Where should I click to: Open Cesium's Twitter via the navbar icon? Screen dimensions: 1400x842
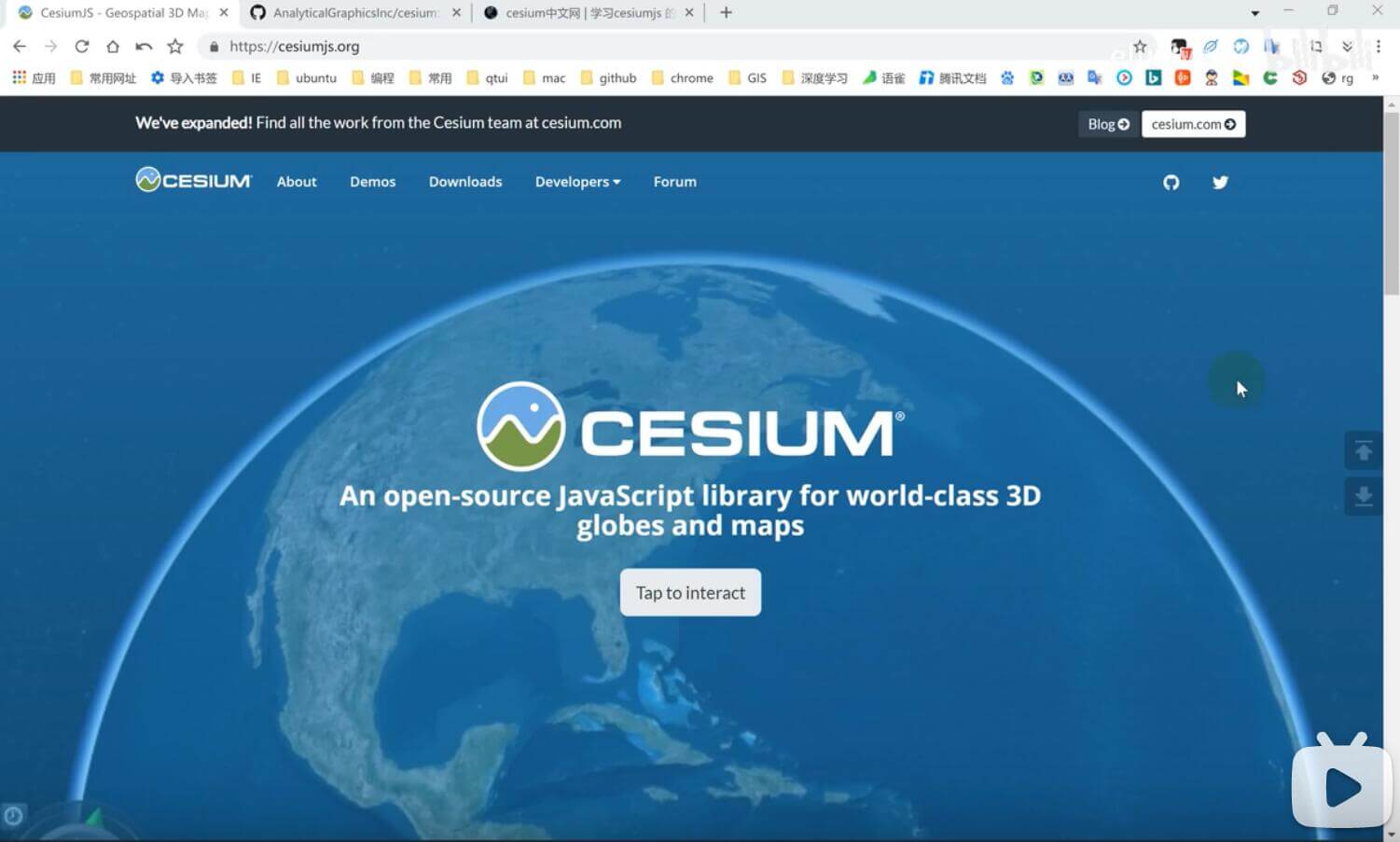coord(1220,182)
